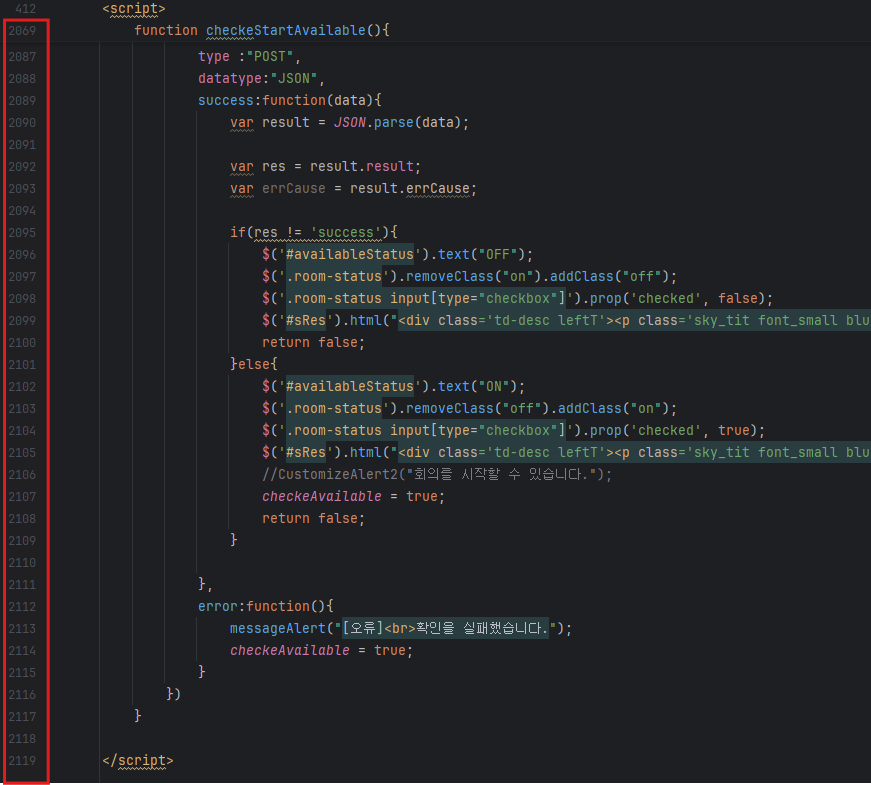The image size is (871, 785).
Task: Click the "POST" string value
Action: (x=270, y=57)
